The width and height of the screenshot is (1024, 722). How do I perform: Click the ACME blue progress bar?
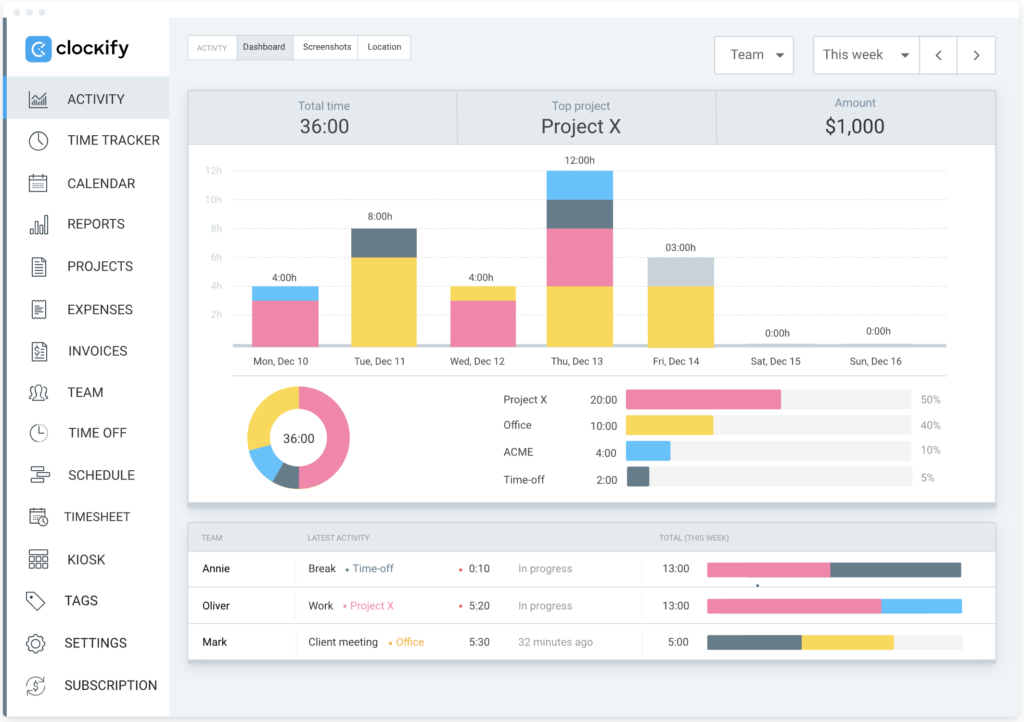pos(648,451)
